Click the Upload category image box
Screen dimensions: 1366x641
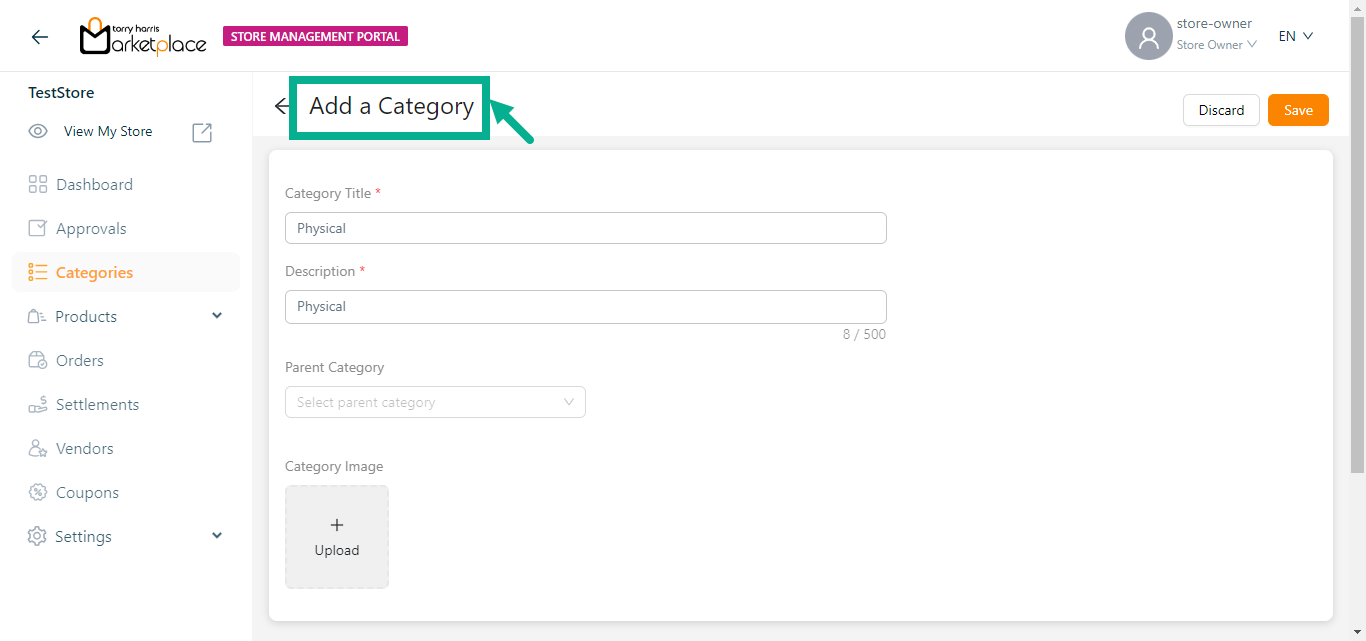point(337,537)
